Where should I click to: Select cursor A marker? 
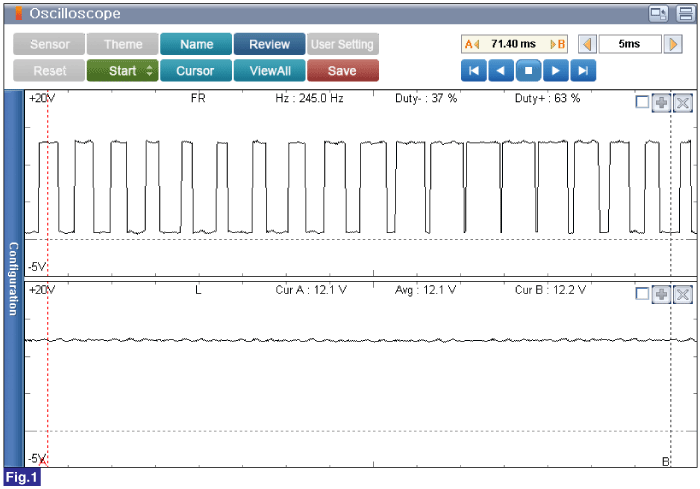click(x=471, y=44)
